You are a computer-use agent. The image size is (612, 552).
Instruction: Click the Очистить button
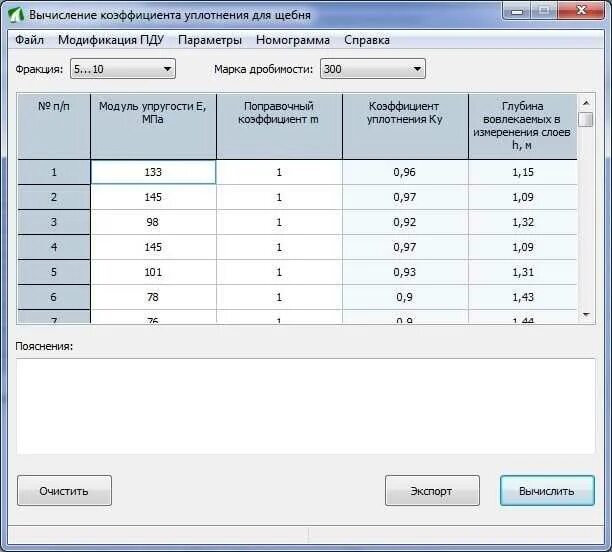[64, 490]
